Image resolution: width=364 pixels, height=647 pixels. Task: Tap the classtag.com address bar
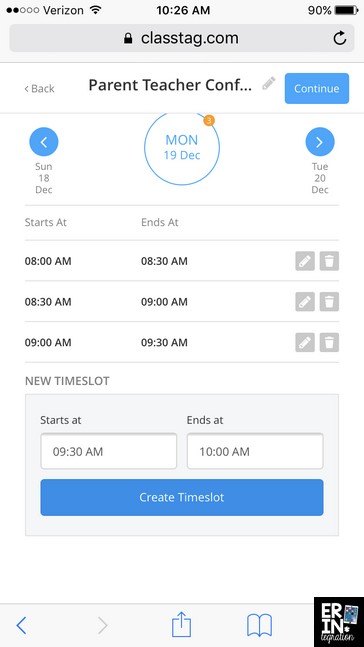coord(182,38)
